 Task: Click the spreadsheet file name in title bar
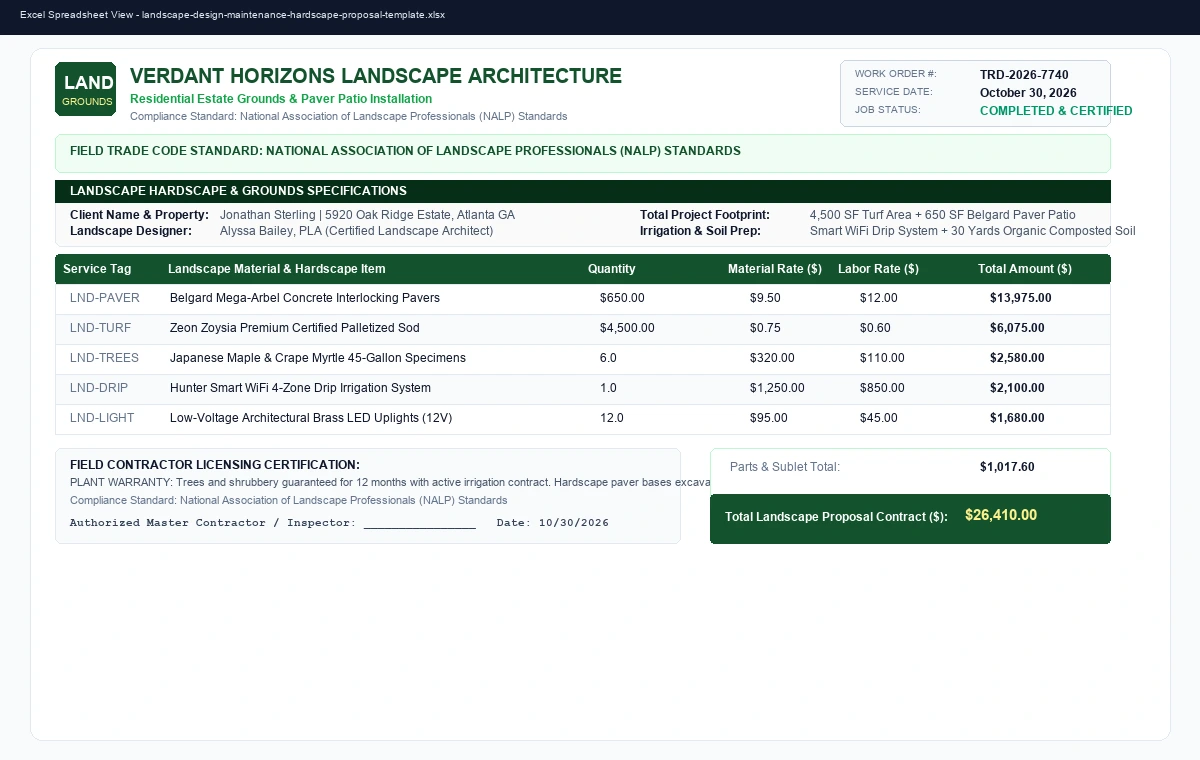pyautogui.click(x=293, y=15)
